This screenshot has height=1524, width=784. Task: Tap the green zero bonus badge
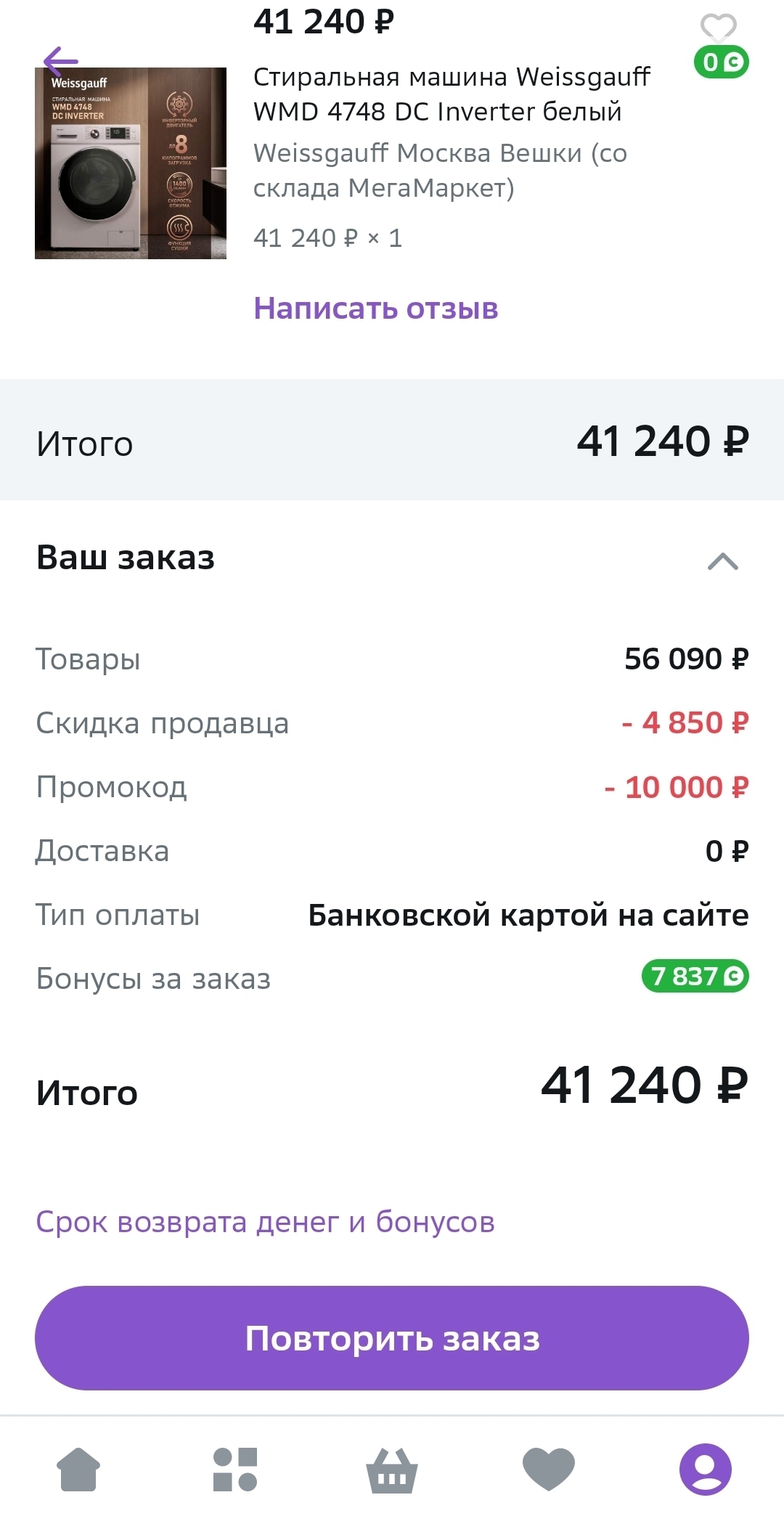pos(721,62)
